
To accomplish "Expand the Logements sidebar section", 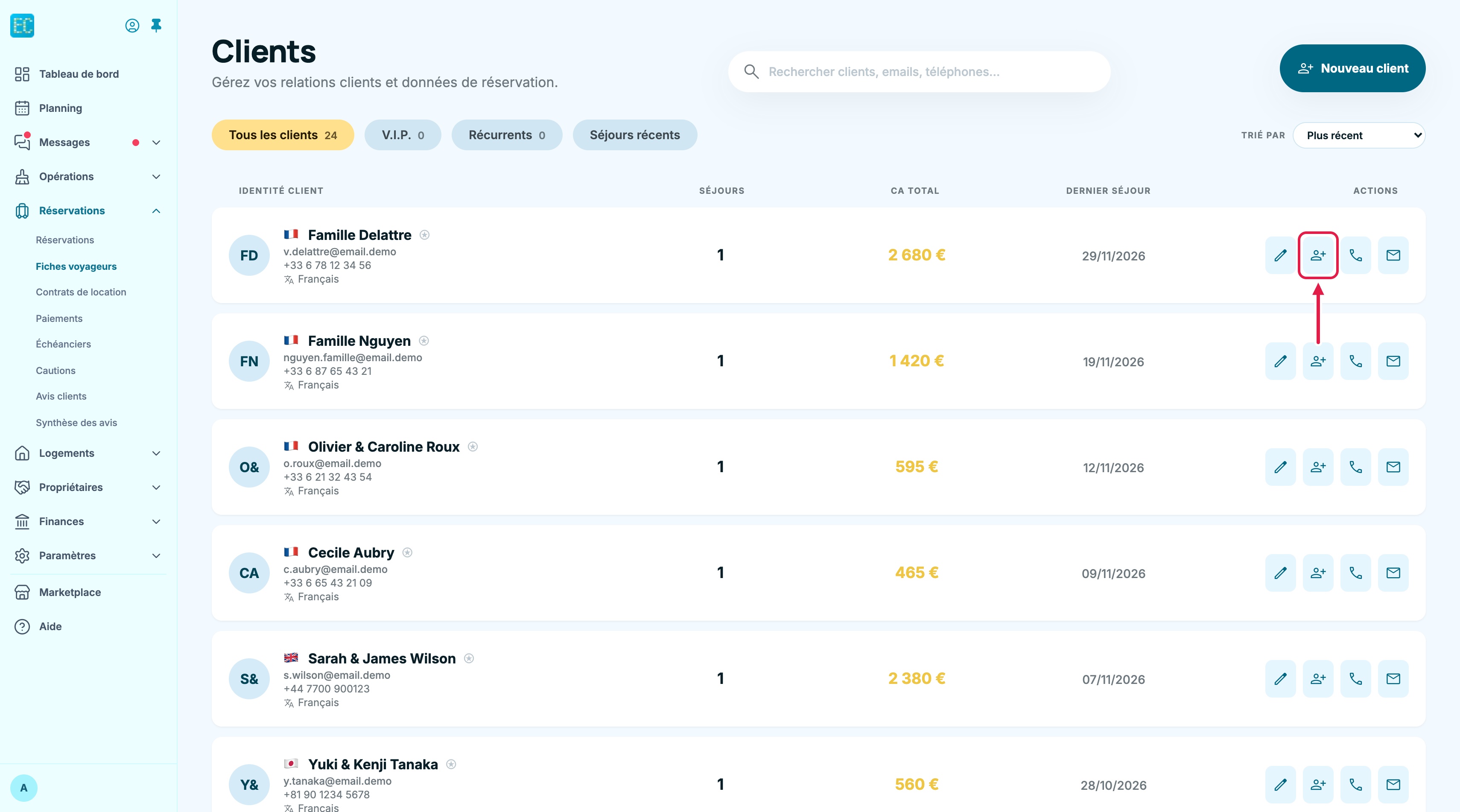I will tap(156, 453).
